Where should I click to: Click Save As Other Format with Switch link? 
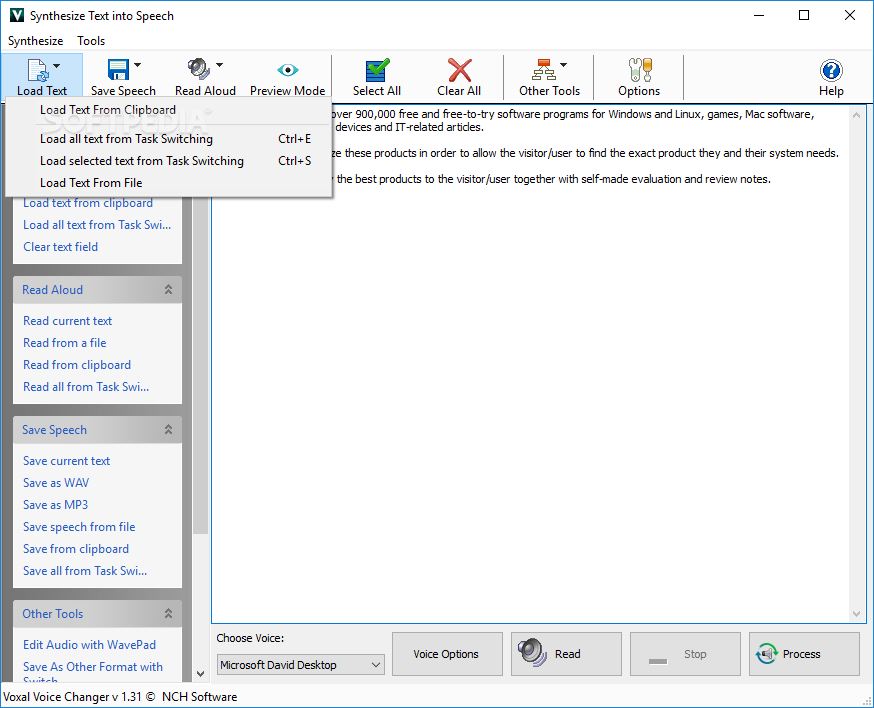click(93, 673)
